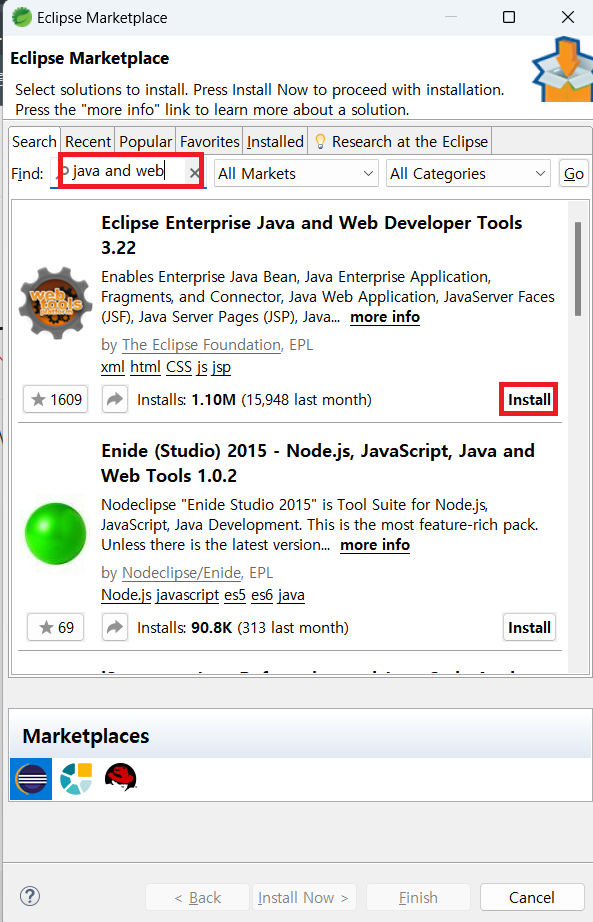Click the js tag link

[x=202, y=368]
